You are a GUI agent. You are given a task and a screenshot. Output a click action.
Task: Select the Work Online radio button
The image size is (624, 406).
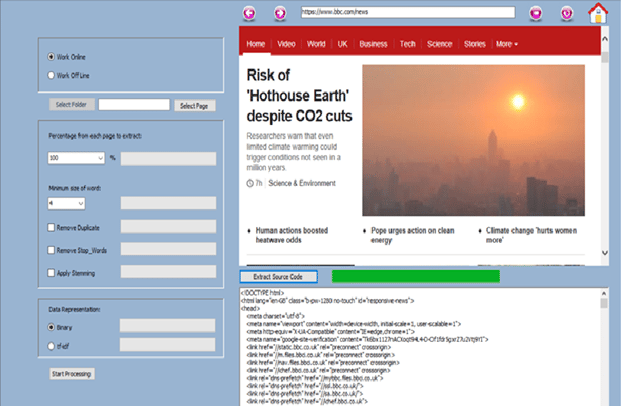tap(51, 57)
